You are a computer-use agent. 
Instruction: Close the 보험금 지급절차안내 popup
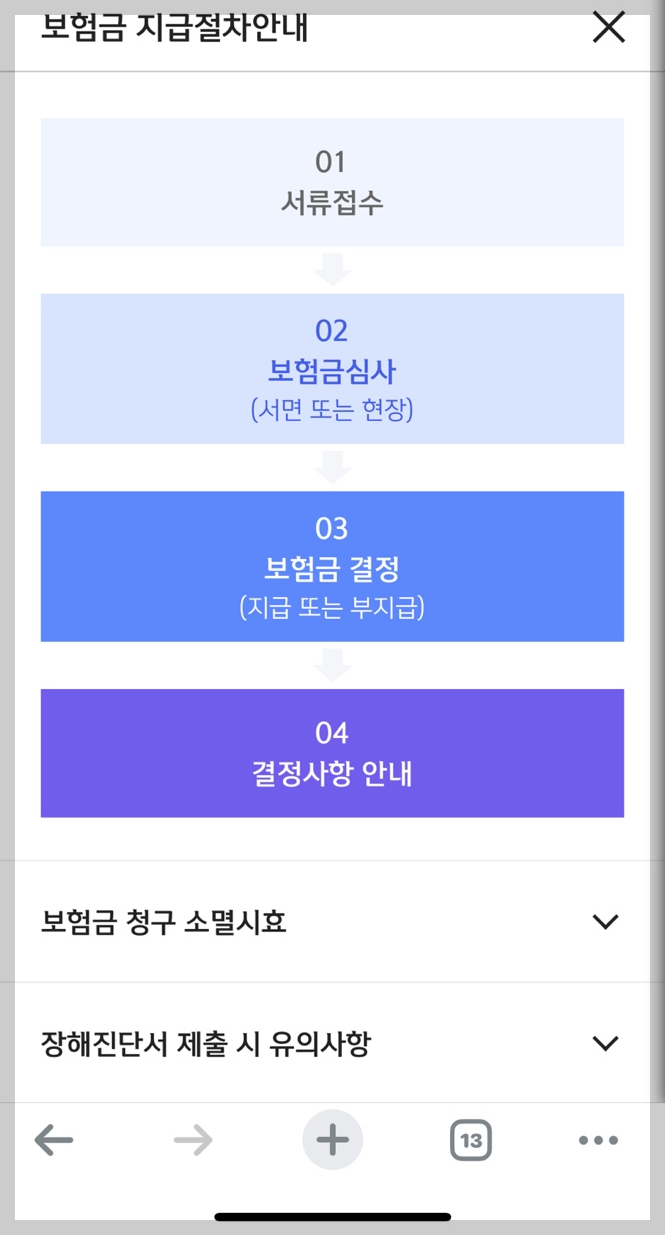click(608, 28)
